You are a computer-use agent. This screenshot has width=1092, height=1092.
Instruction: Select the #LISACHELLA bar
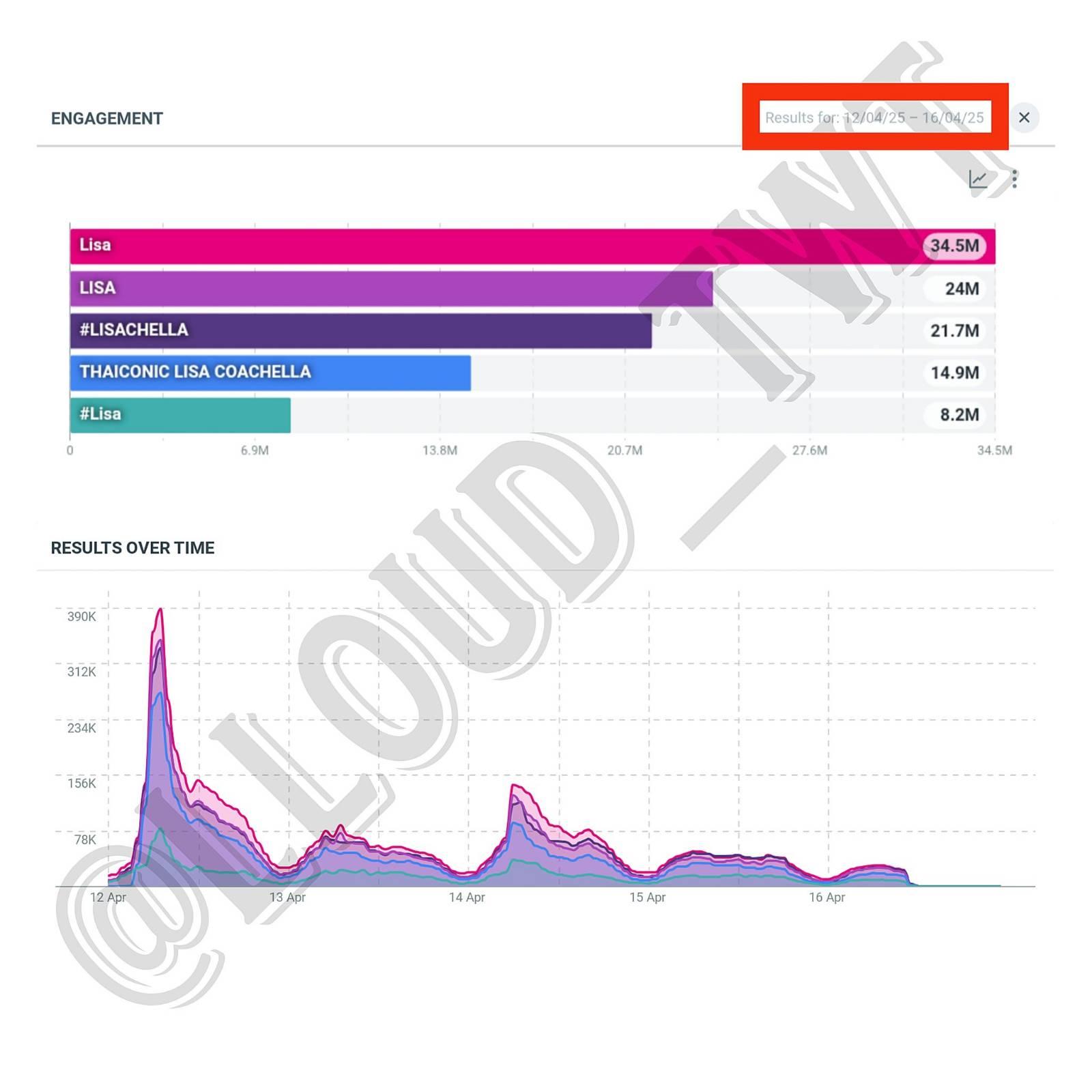360,330
